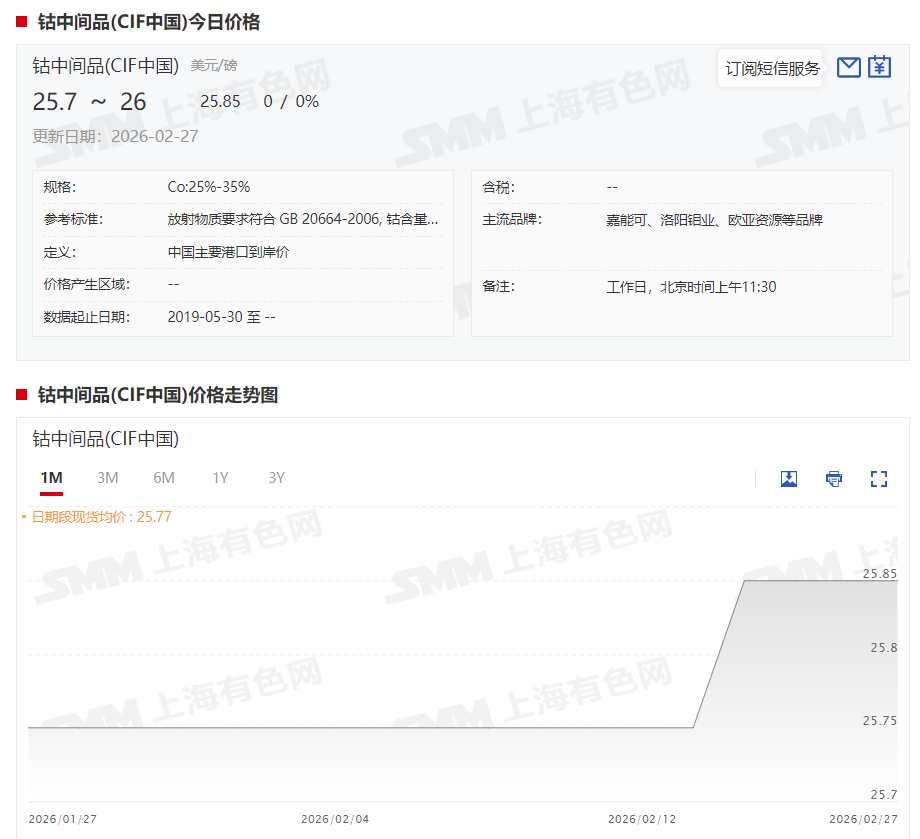Select the 3M time range tab
This screenshot has height=839, width=920.
(108, 478)
